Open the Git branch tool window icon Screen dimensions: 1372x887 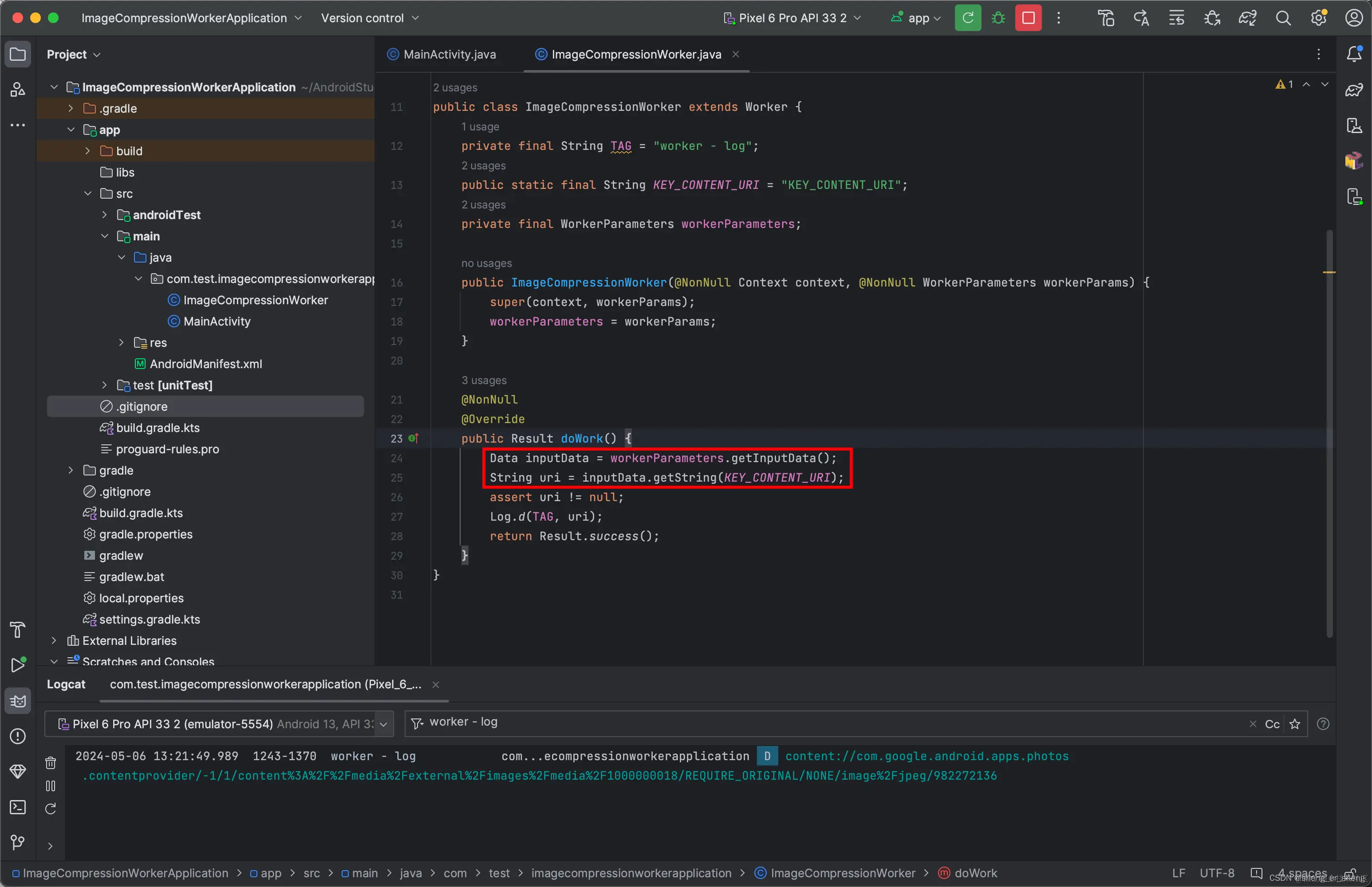(x=18, y=842)
